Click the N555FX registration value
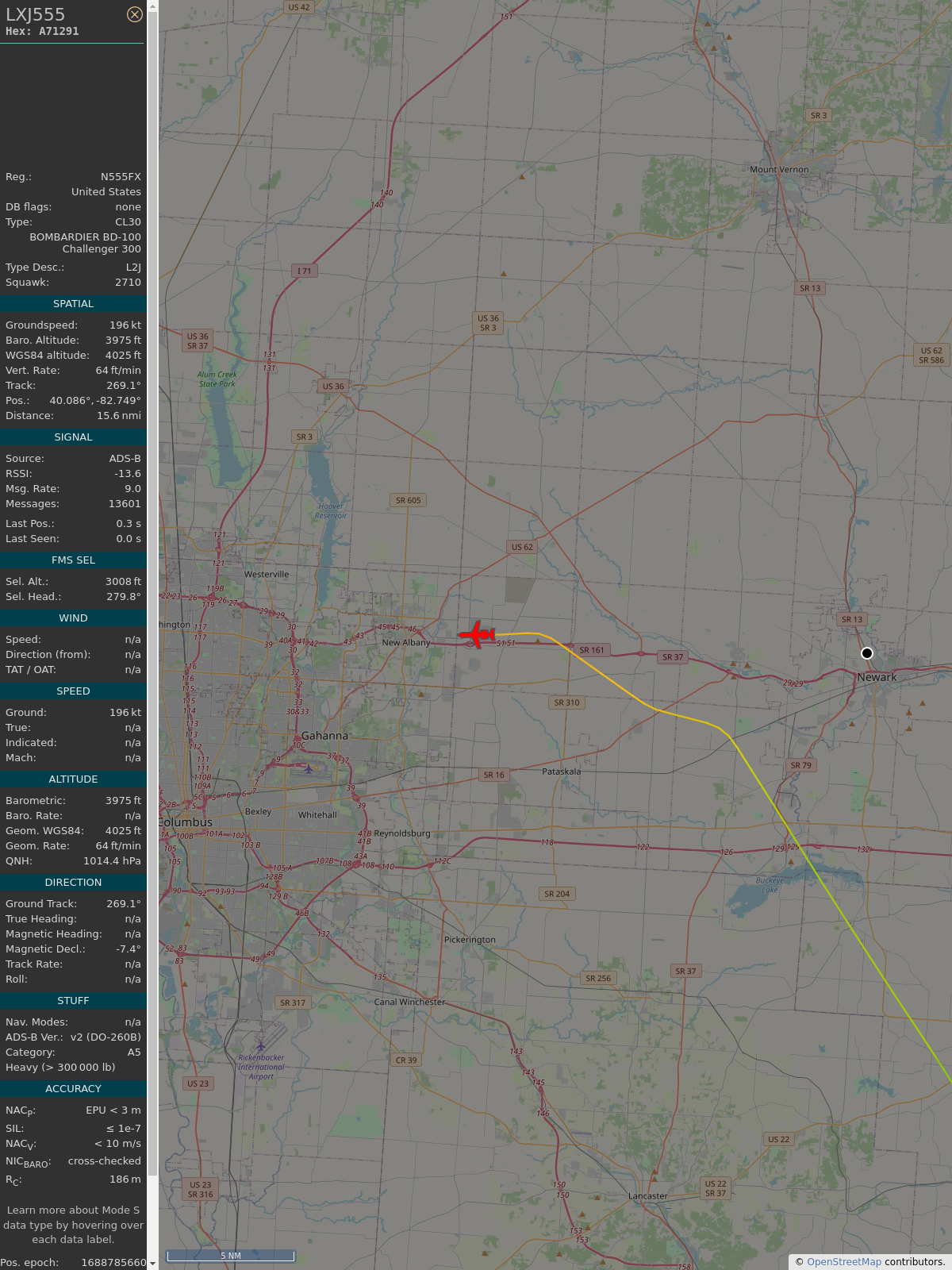 [121, 177]
